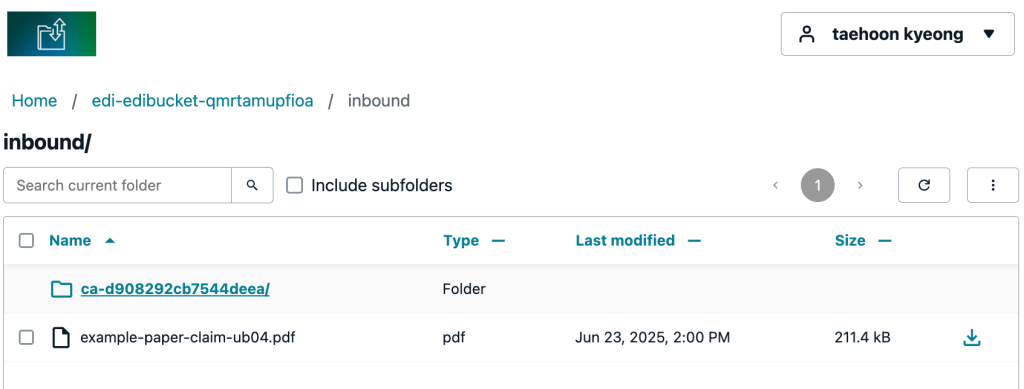Tick the select-all checkbox in the header

coord(26,241)
